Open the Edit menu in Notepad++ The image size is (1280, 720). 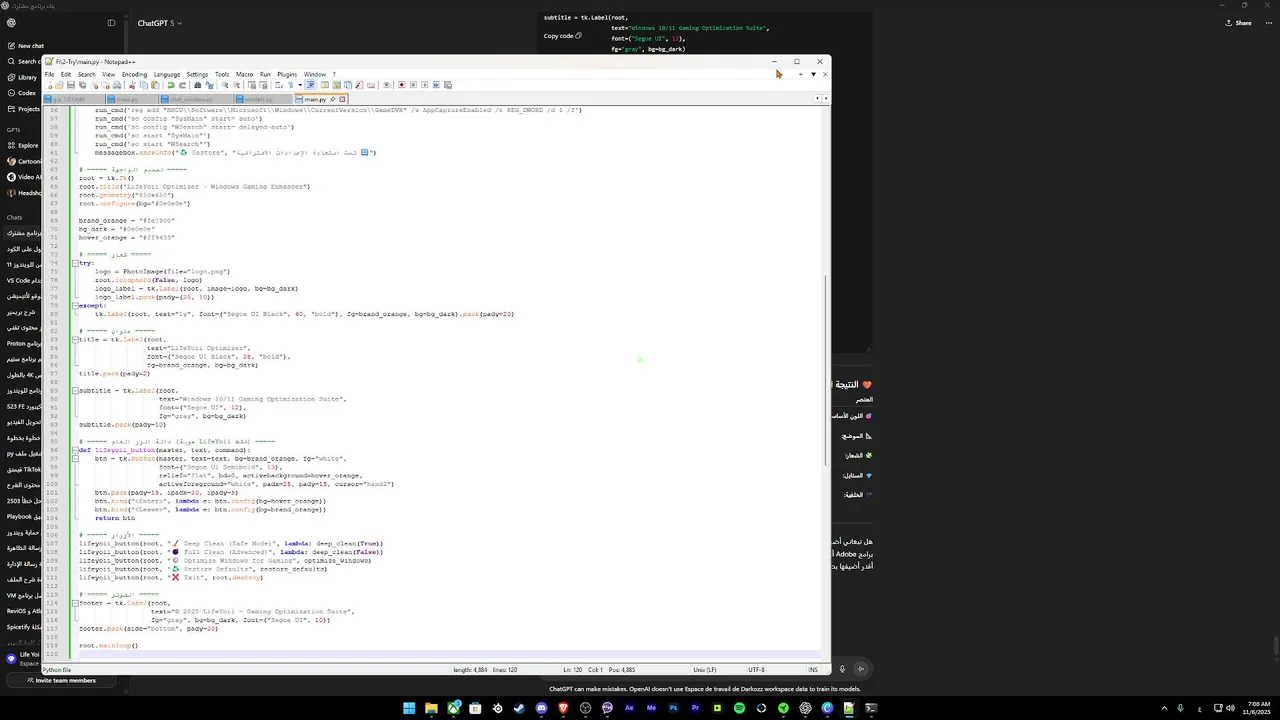(66, 74)
